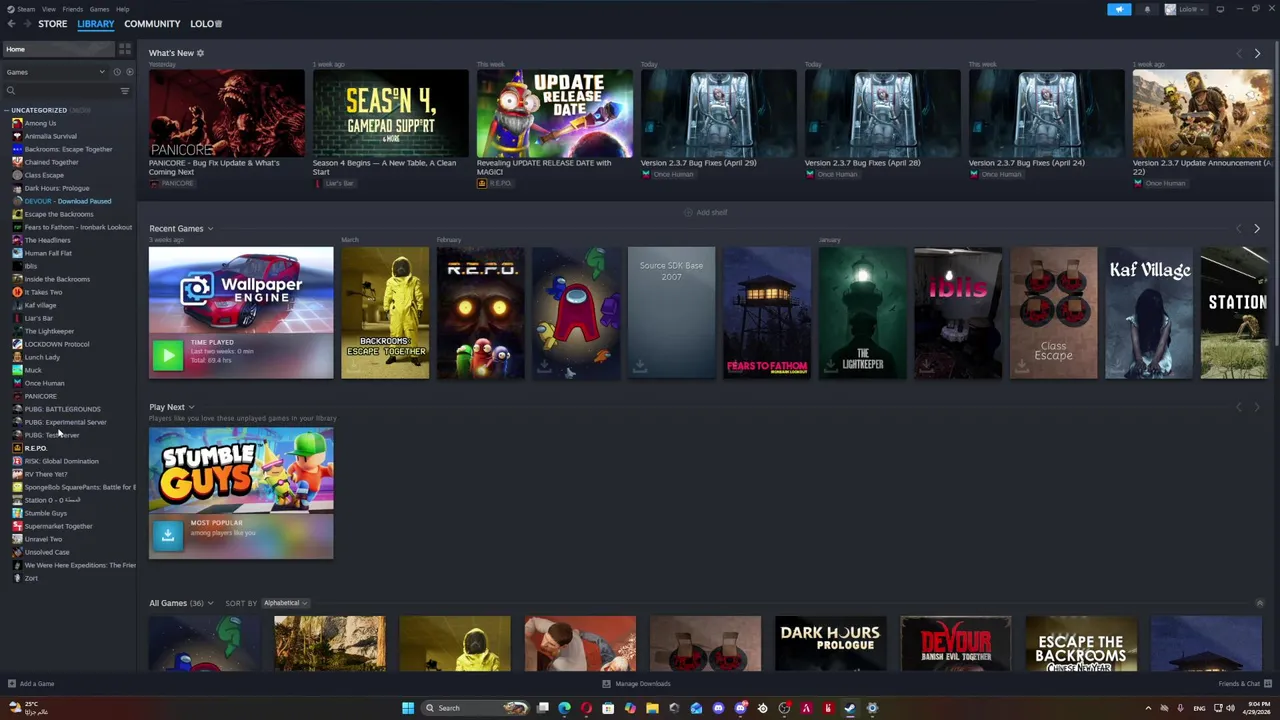Select the LIBRARY tab
The image size is (1280, 720).
click(x=96, y=23)
